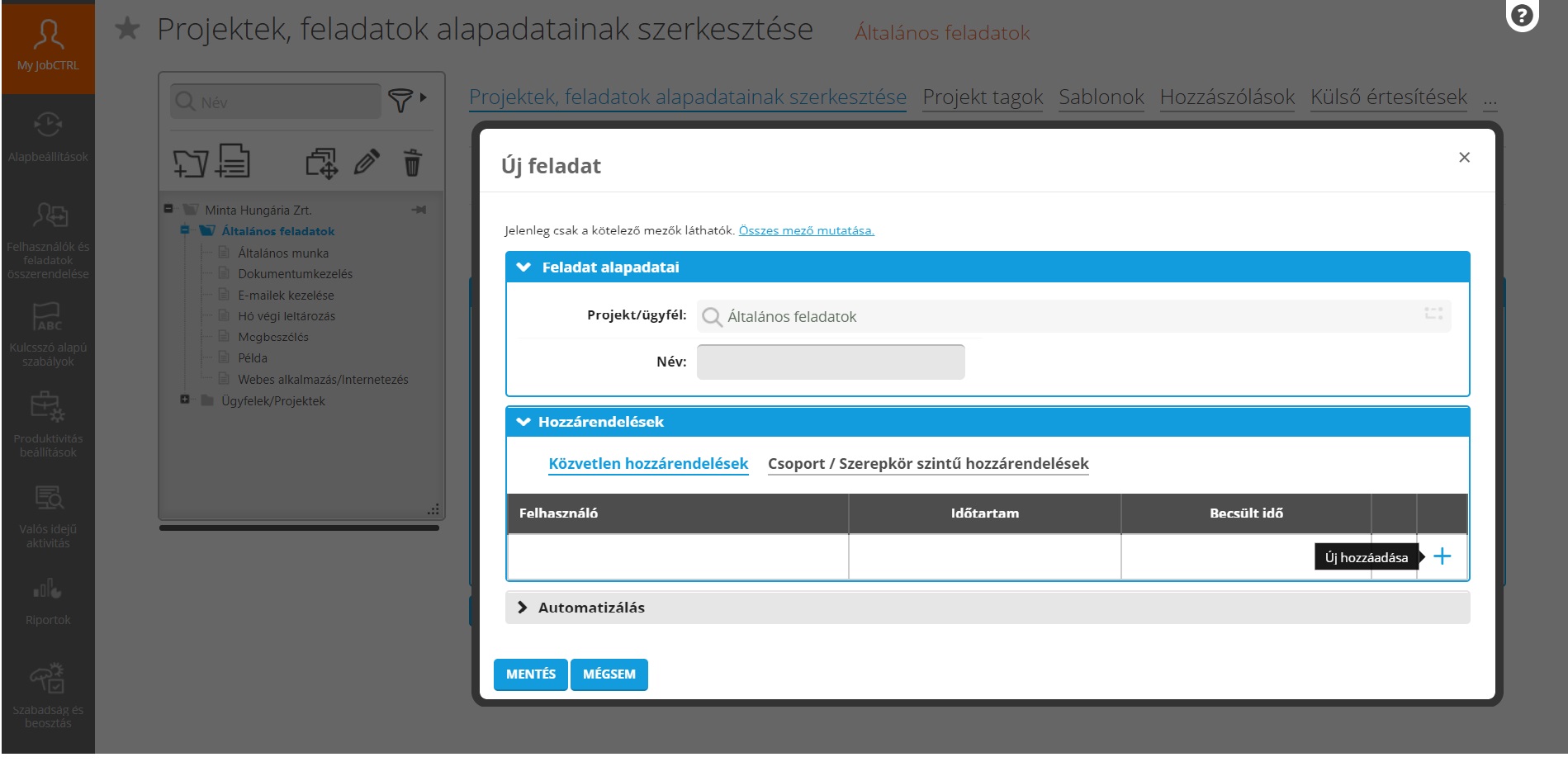Click the new folder project icon
The height and width of the screenshot is (776, 1568).
pos(190,163)
